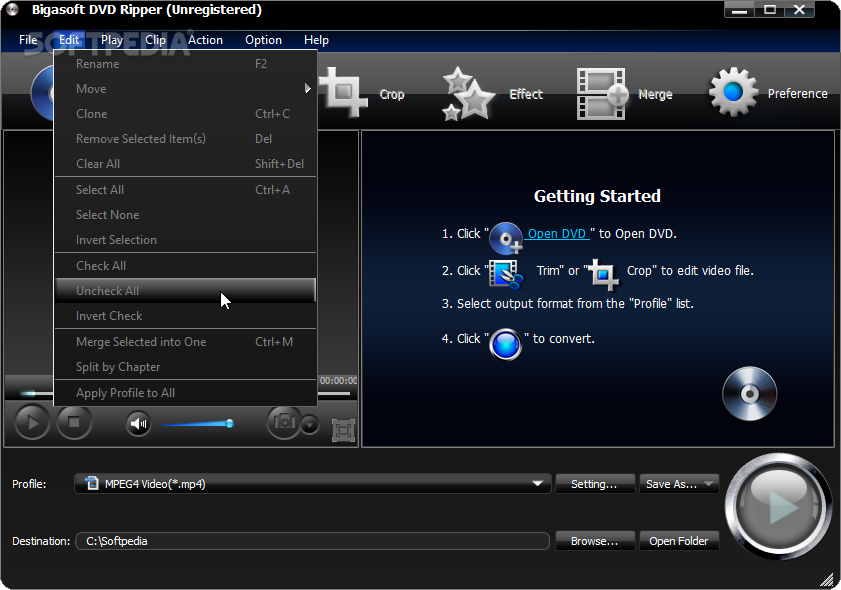The height and width of the screenshot is (590, 841).
Task: Click the MP4 file icon in Profile box
Action: pos(92,483)
